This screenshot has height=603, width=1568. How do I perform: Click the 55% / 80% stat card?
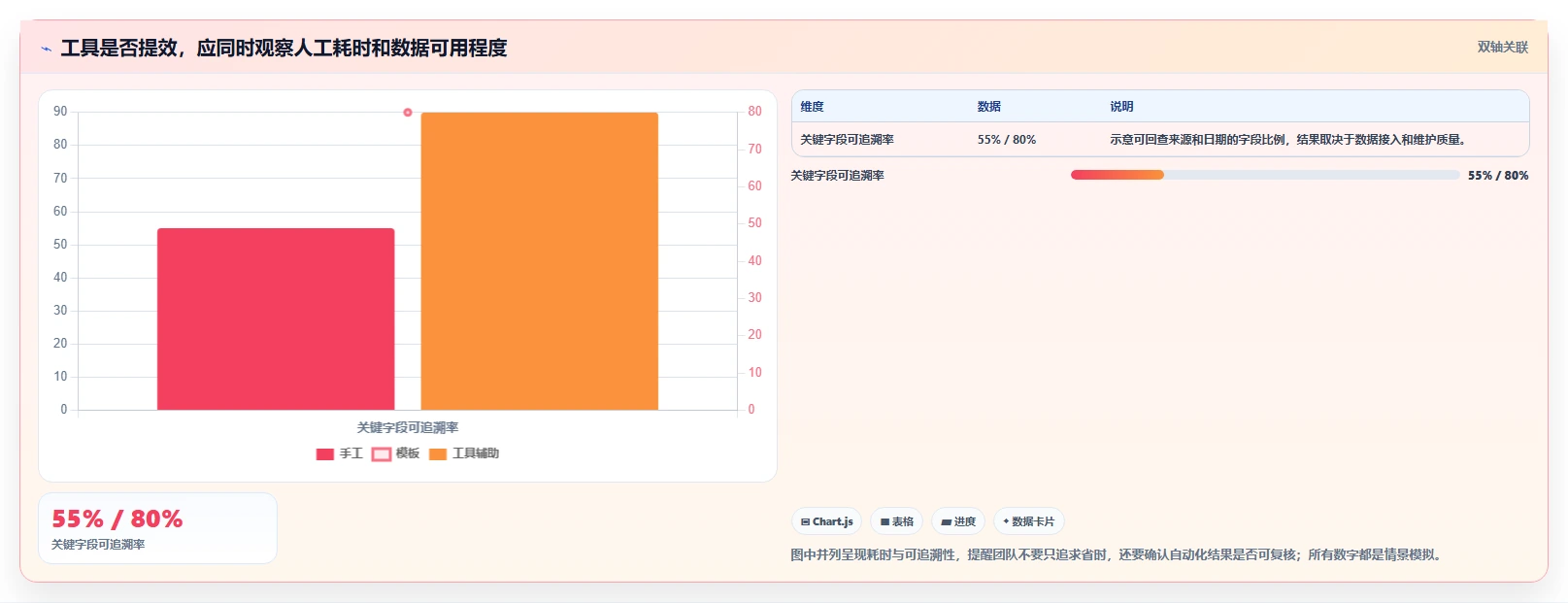click(x=157, y=528)
